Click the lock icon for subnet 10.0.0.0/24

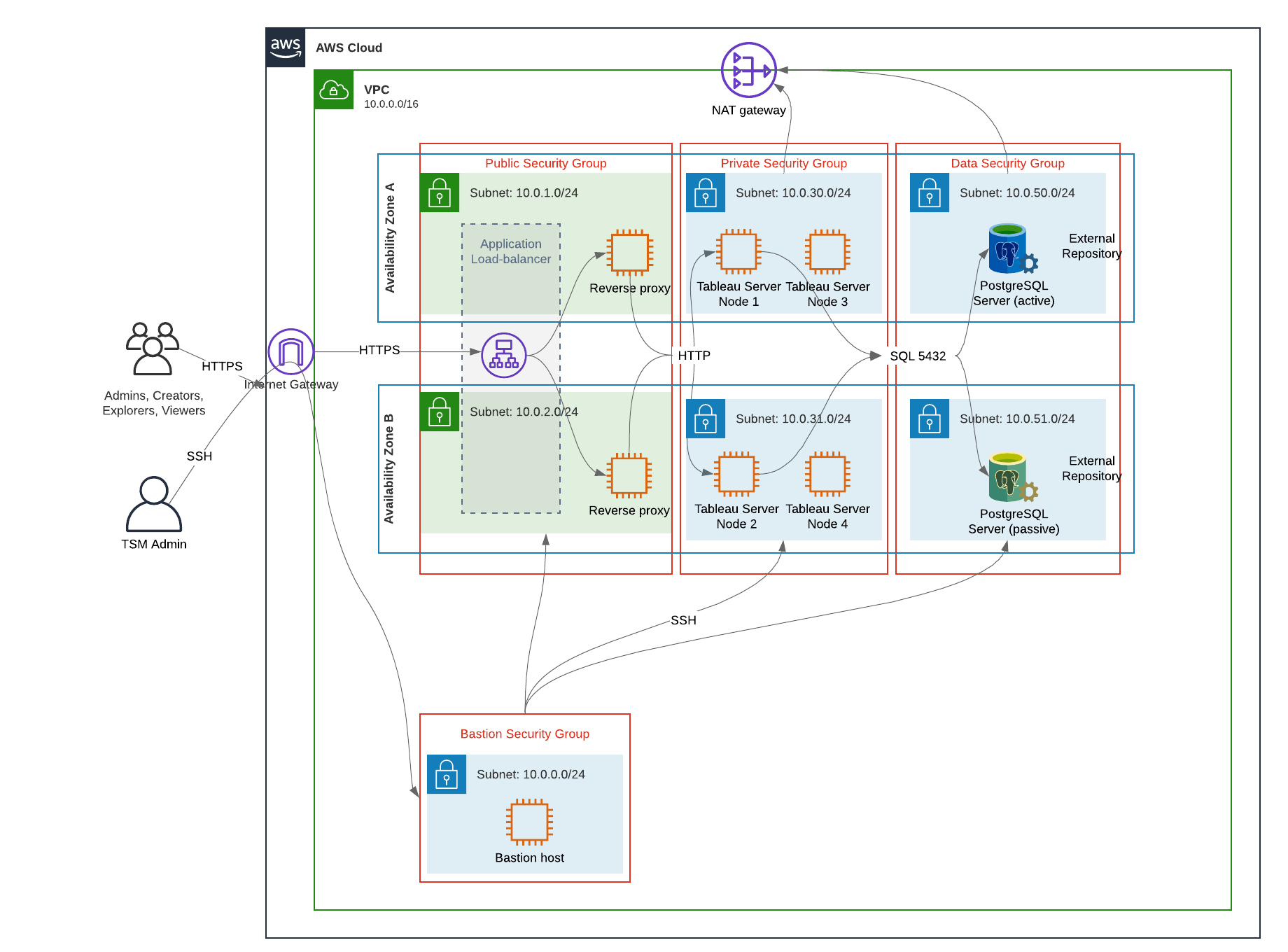point(447,774)
